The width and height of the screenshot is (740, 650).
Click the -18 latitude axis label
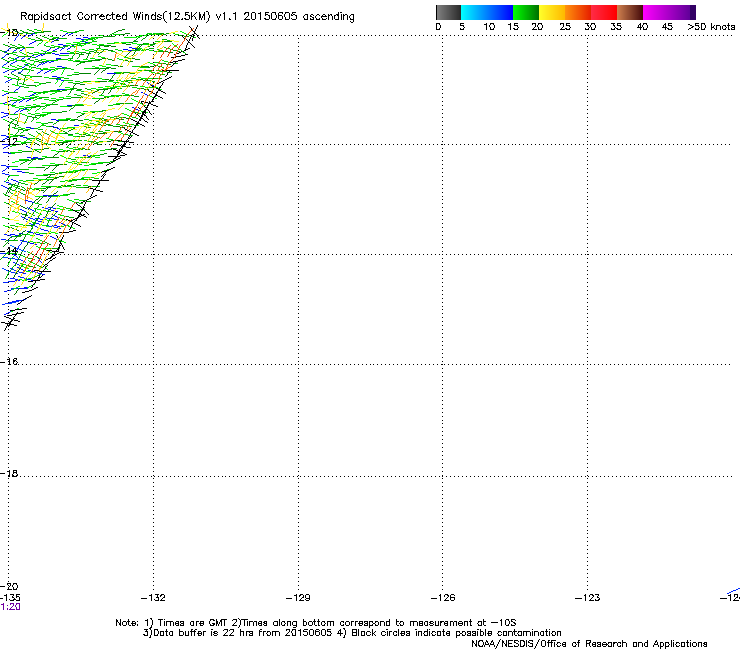tap(9, 473)
